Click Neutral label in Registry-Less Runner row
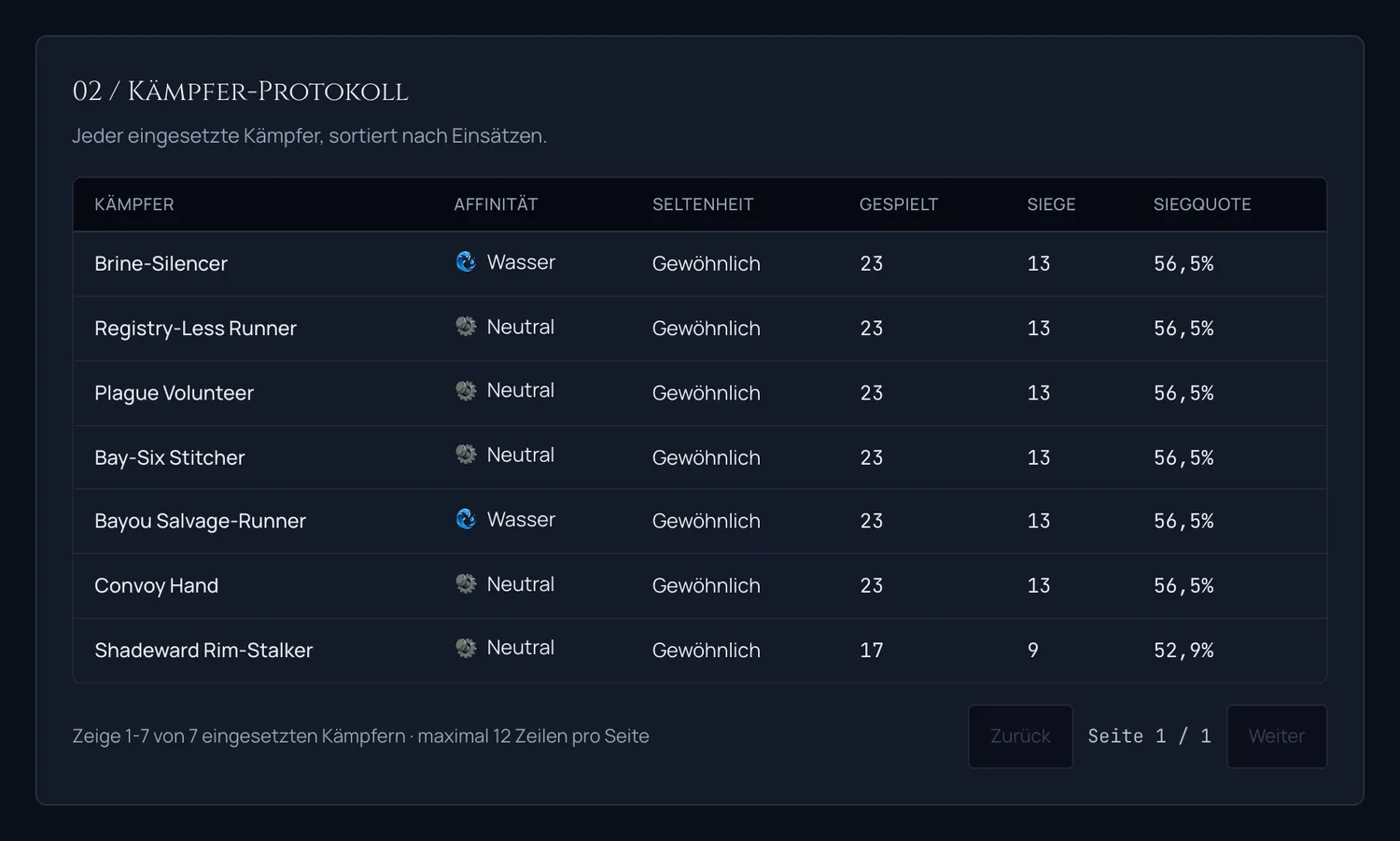 click(521, 327)
